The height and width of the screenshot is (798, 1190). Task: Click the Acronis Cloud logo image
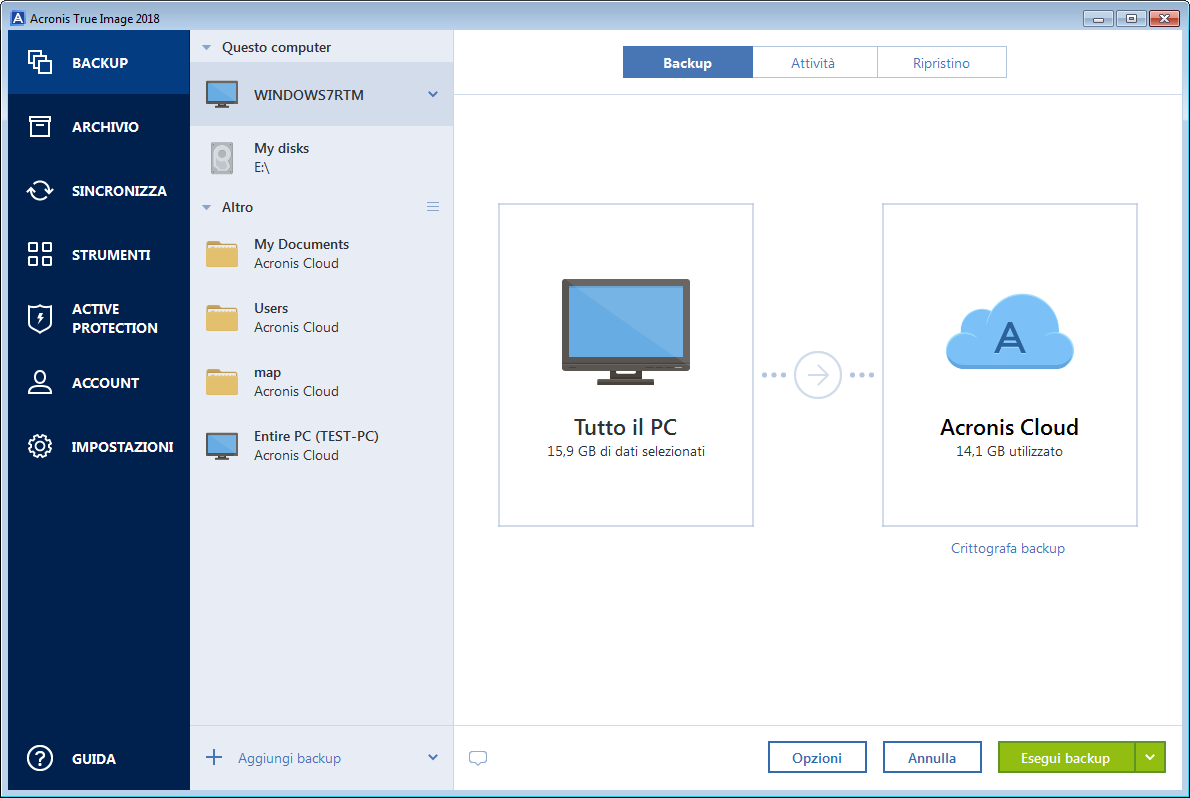[x=1009, y=332]
